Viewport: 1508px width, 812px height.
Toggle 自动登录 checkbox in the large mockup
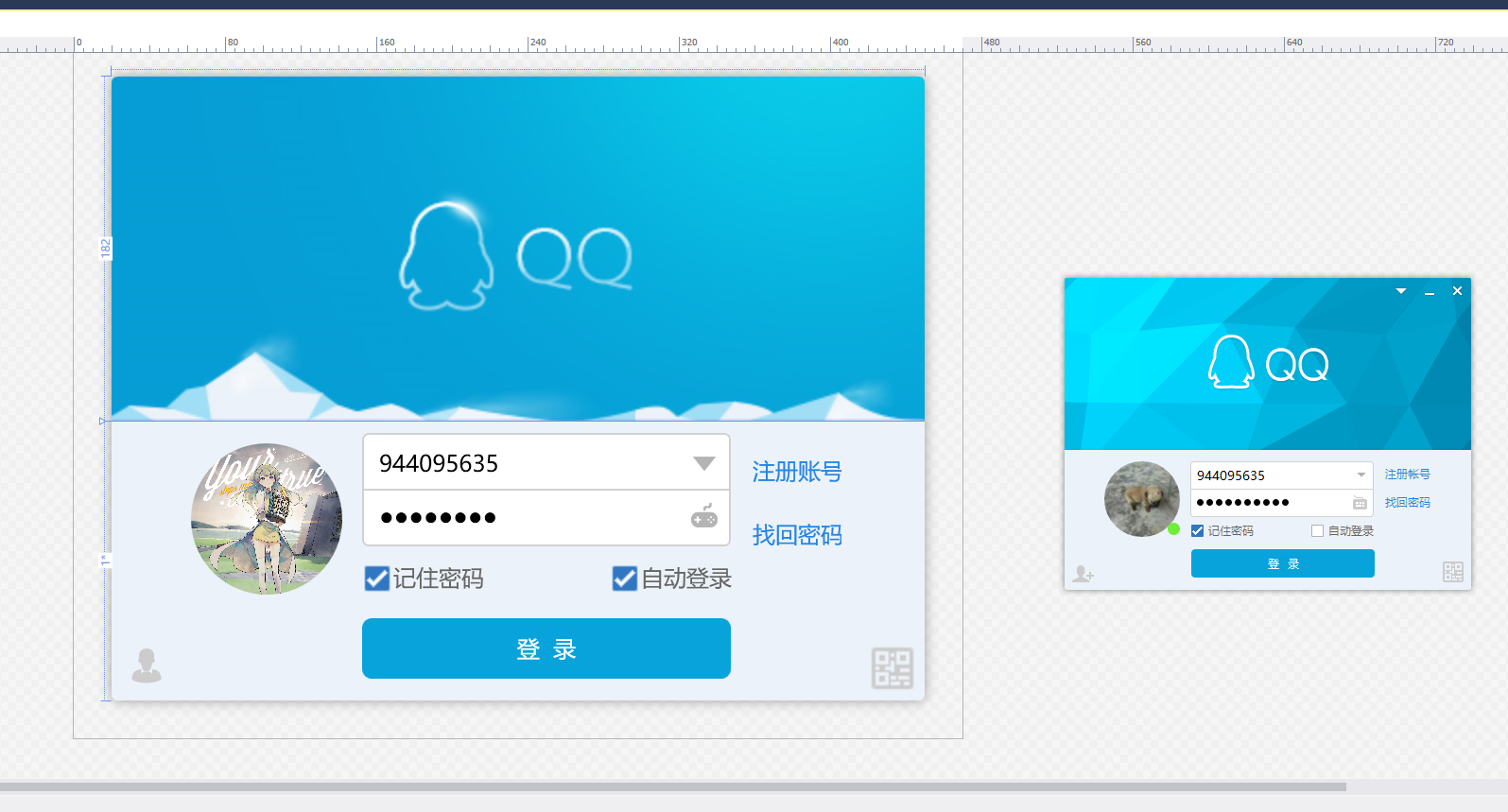[625, 579]
